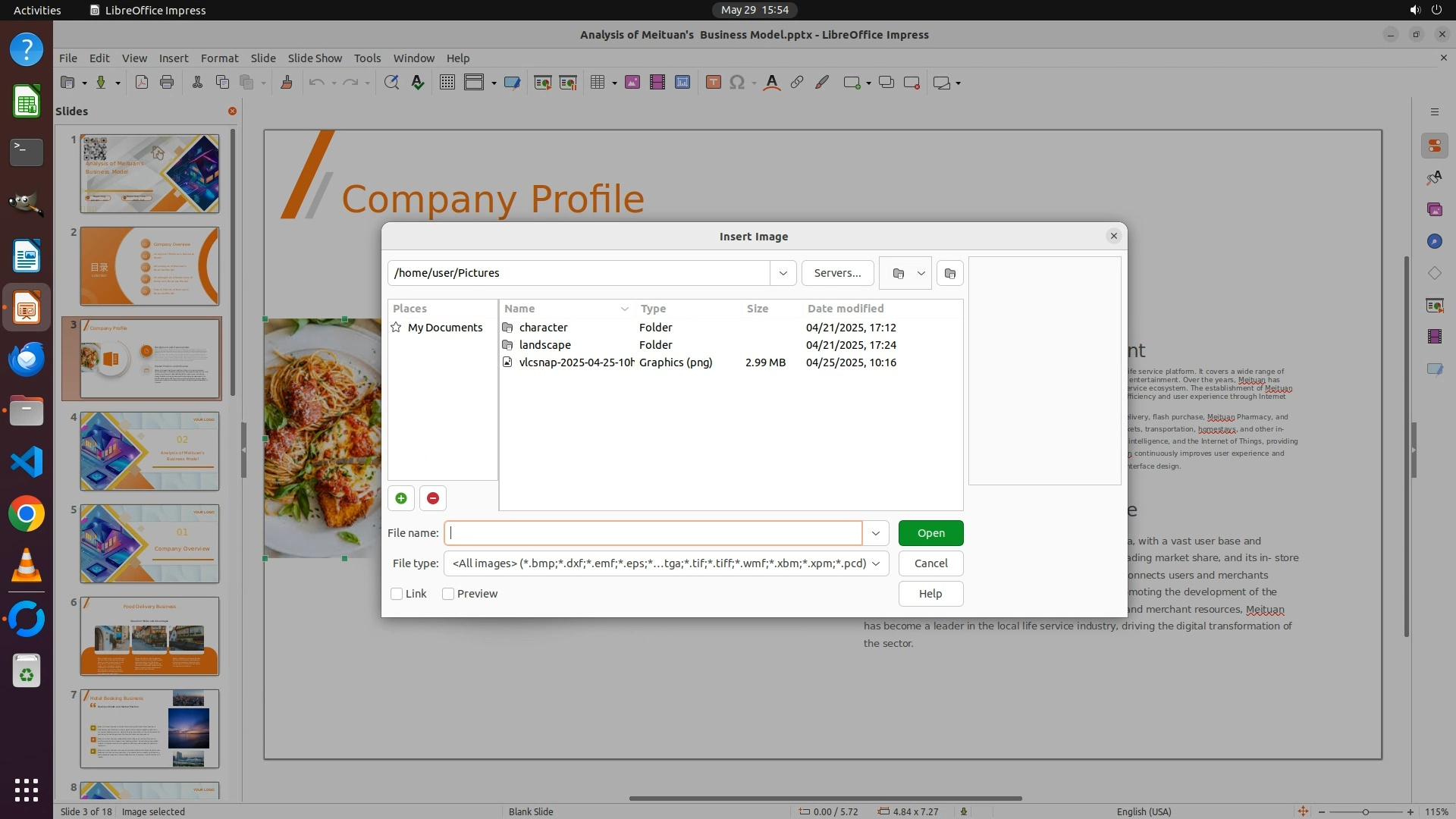Screen dimensions: 1456x819
Task: Enable the Link checkbox
Action: tap(397, 594)
